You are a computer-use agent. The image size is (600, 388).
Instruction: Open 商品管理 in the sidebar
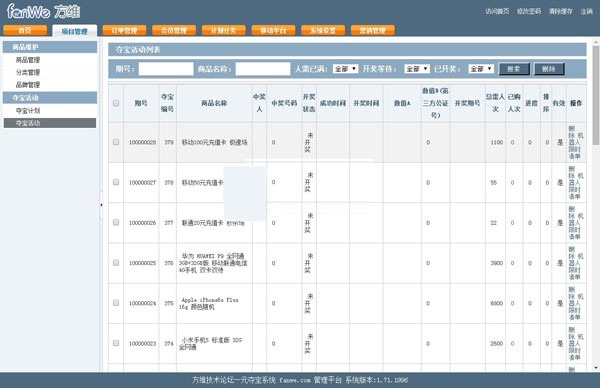pyautogui.click(x=28, y=60)
